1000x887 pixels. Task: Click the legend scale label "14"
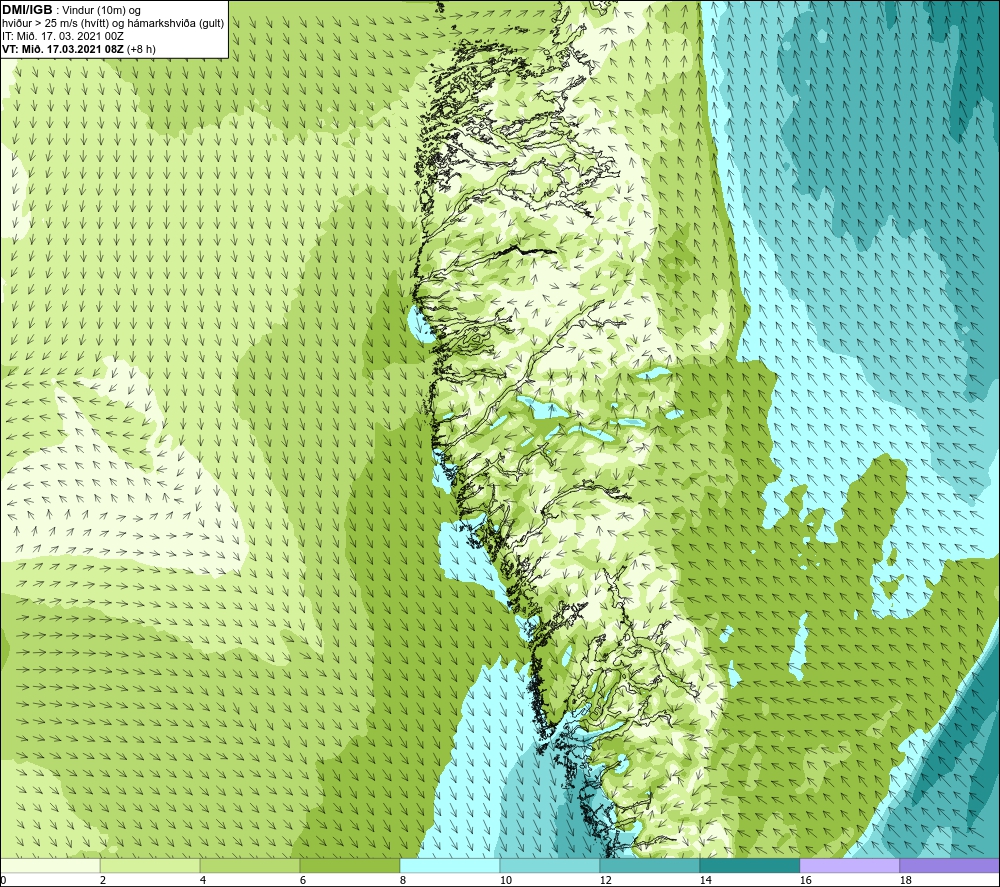coord(705,881)
